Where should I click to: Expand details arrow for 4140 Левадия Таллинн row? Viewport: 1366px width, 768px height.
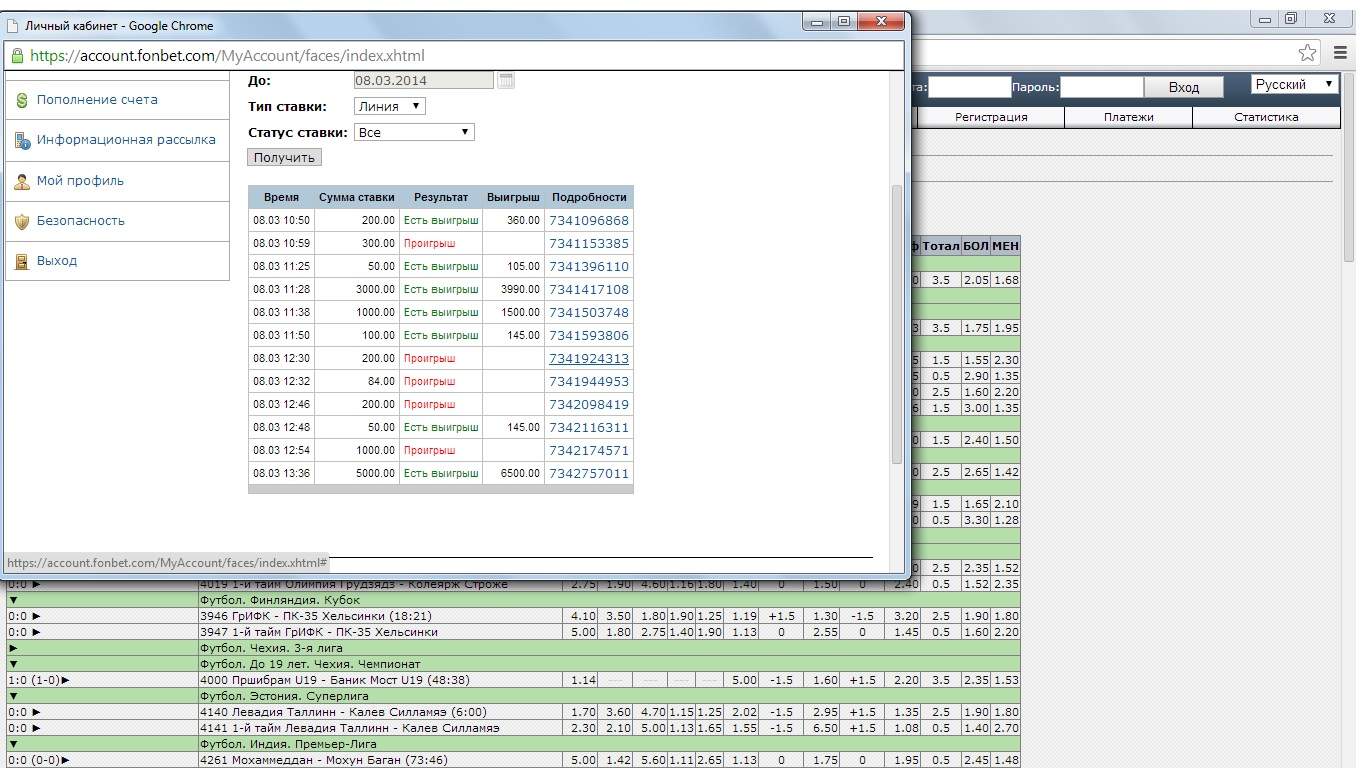[37, 712]
